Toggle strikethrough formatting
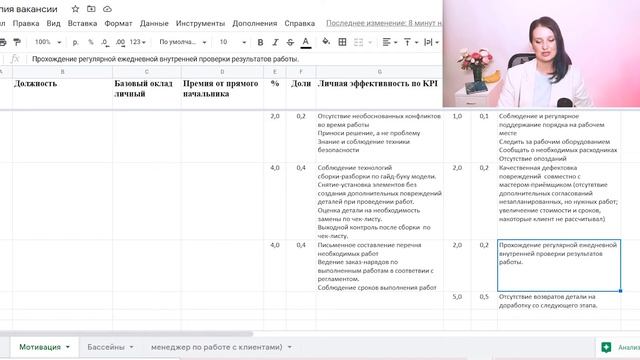 (290, 42)
